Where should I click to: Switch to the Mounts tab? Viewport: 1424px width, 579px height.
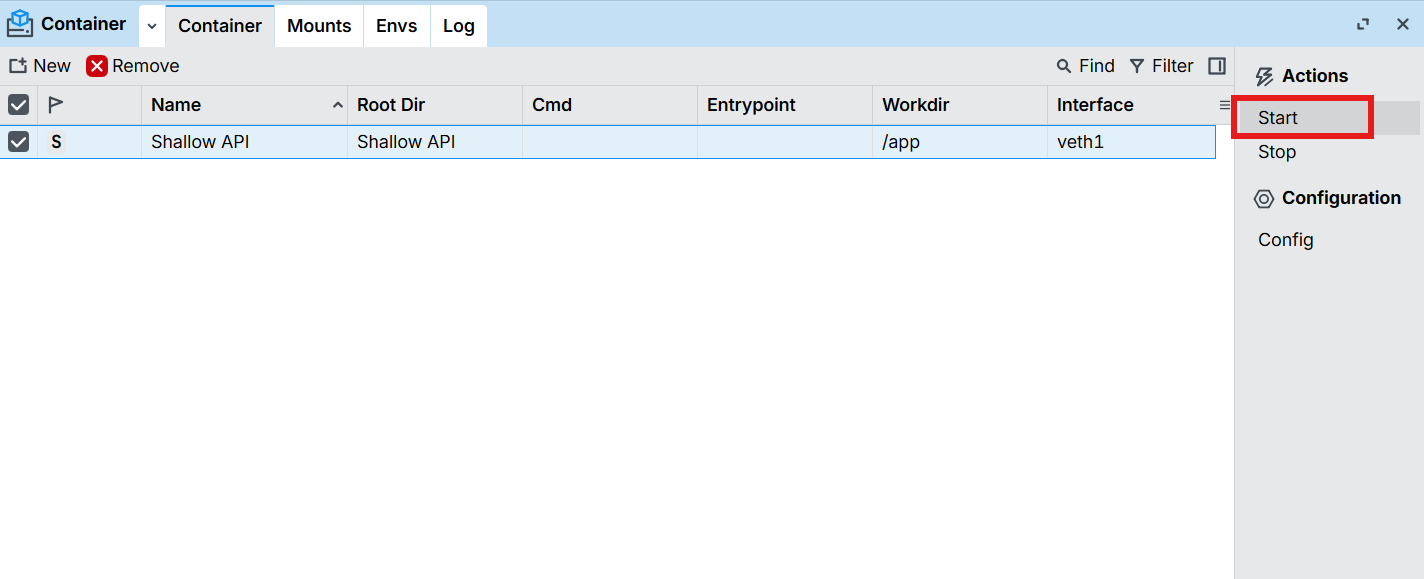[319, 26]
